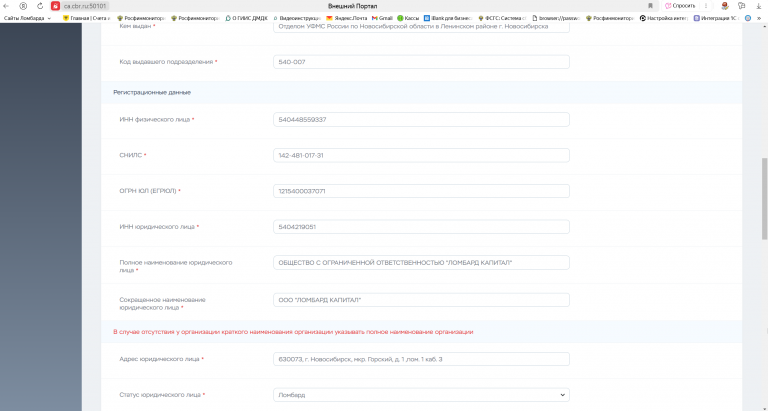This screenshot has width=768, height=411.
Task: Open the browser://passwords bookmark
Action: 556,18
